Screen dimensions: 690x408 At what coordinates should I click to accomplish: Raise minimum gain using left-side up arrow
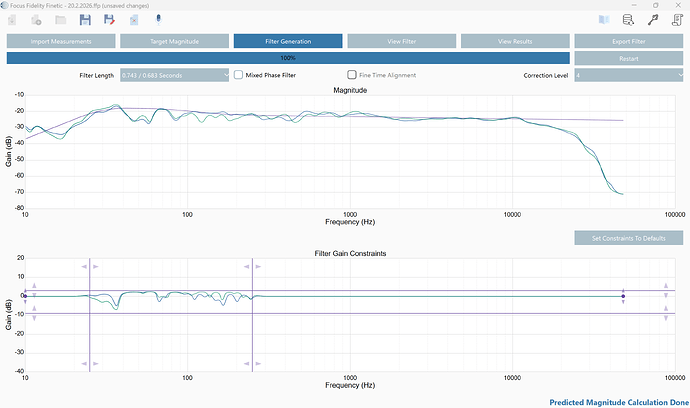pos(34,309)
